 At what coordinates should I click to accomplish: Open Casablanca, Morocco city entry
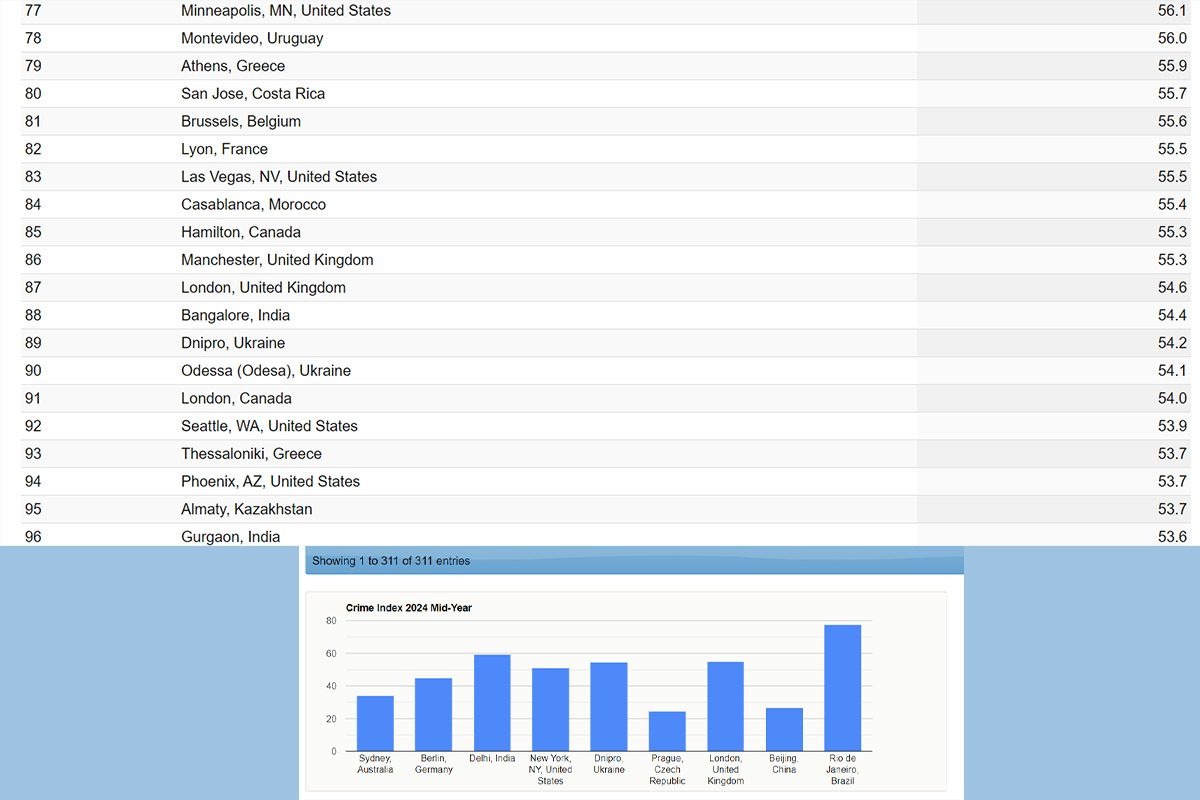coord(253,205)
